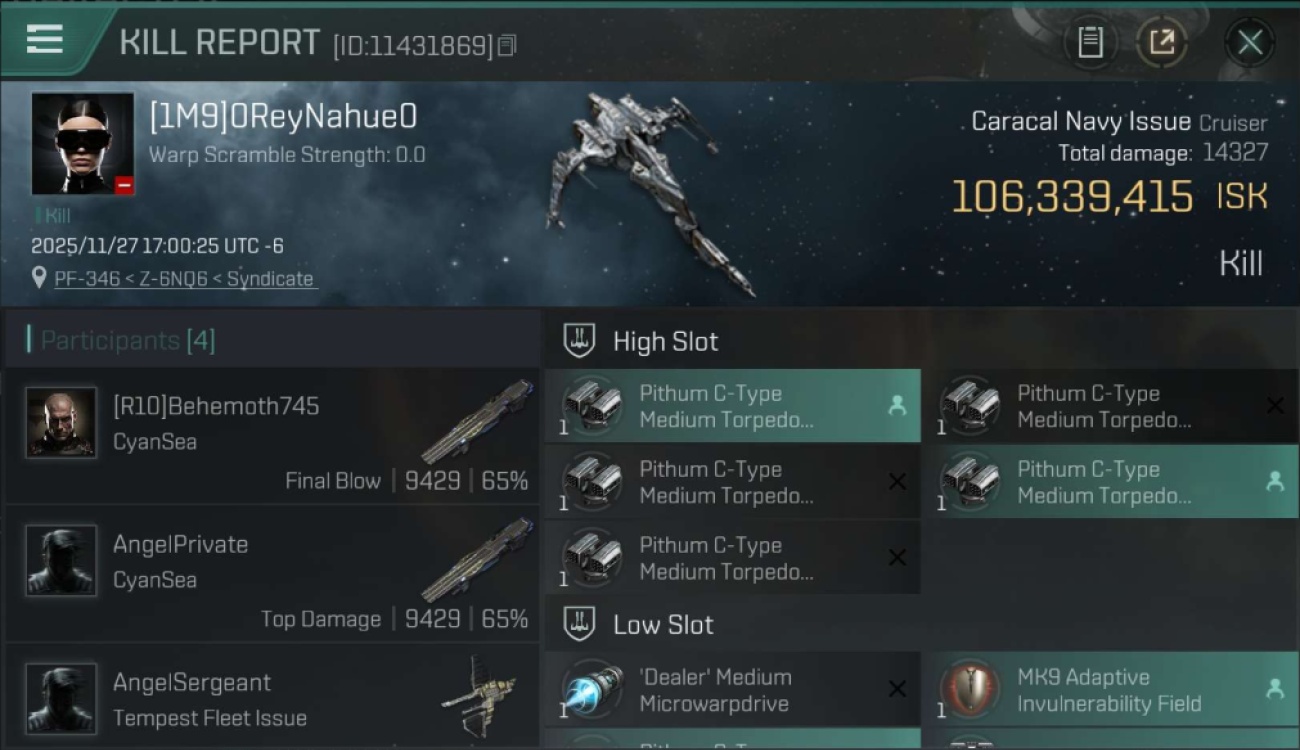1300x750 pixels.
Task: Click the Caracal Navy Issue ship name
Action: coord(1081,122)
